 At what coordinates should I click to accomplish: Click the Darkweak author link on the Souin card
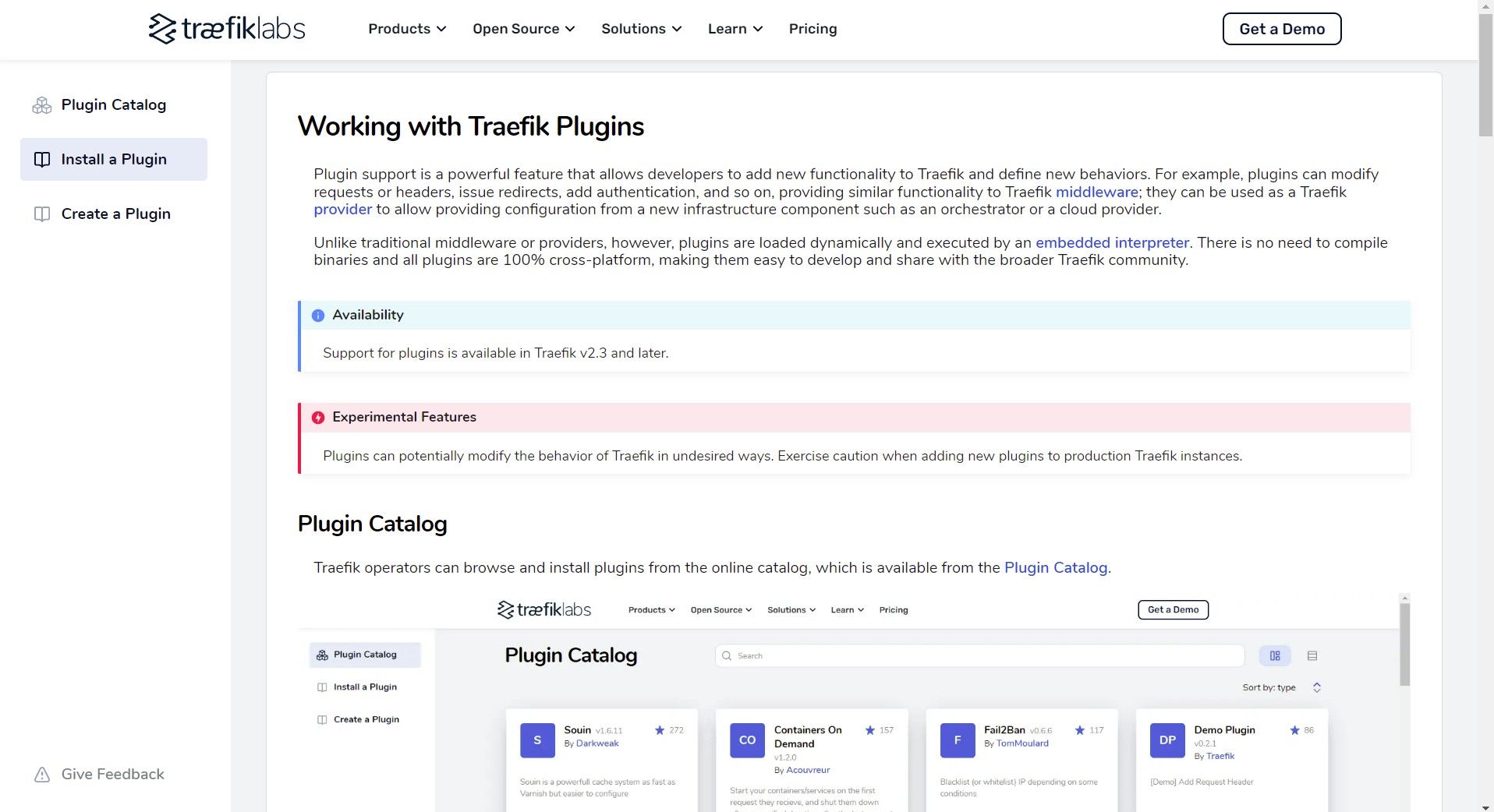click(597, 743)
